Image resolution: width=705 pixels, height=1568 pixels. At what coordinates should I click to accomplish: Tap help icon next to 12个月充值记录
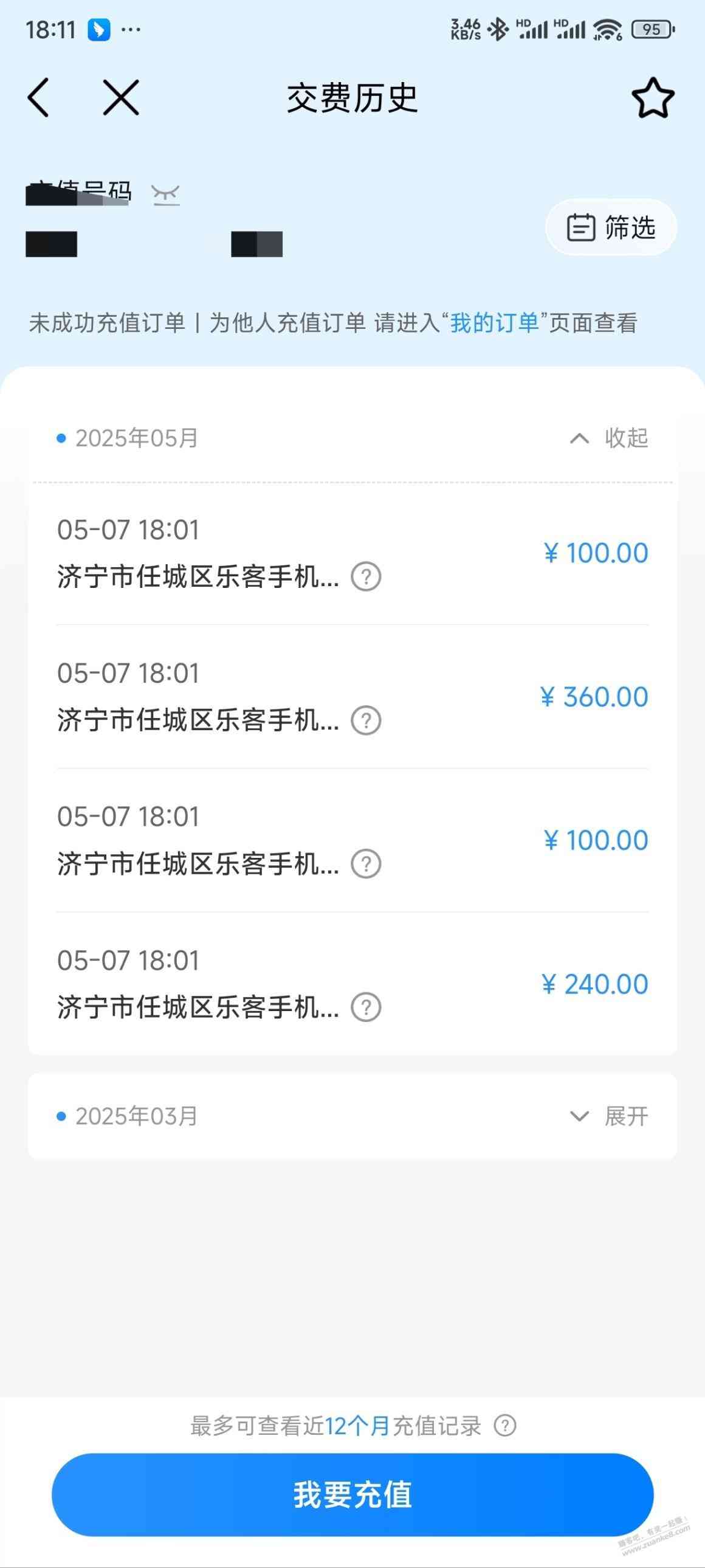coord(505,1426)
